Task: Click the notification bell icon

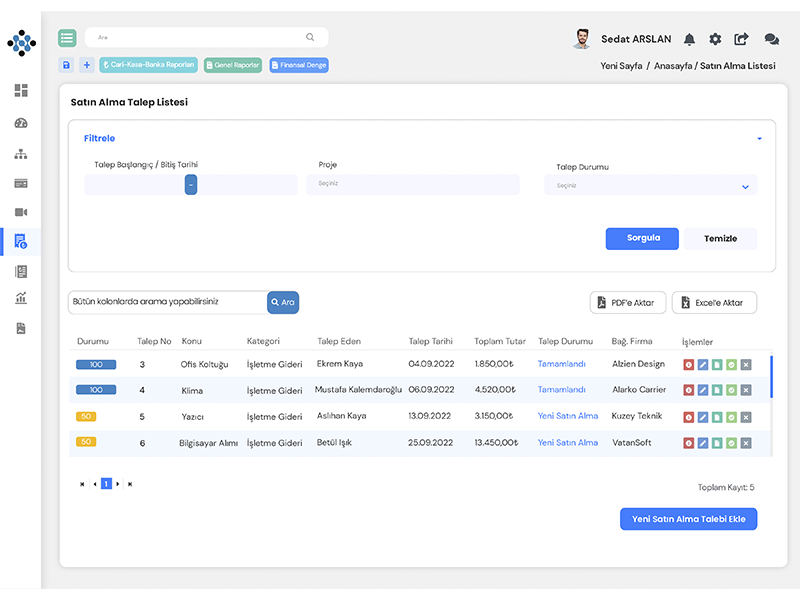Action: pyautogui.click(x=689, y=39)
